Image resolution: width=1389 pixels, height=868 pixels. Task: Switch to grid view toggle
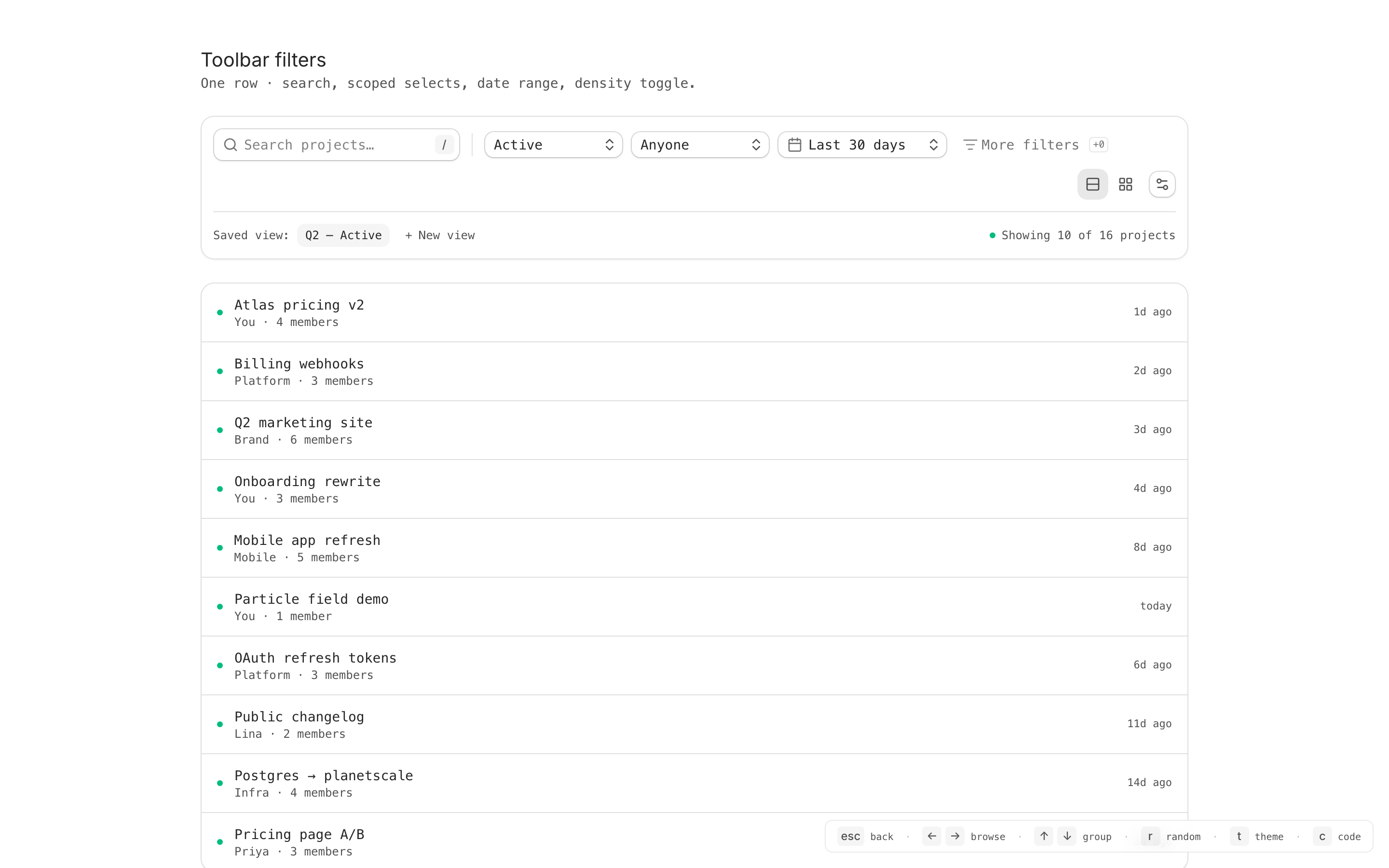pos(1125,184)
